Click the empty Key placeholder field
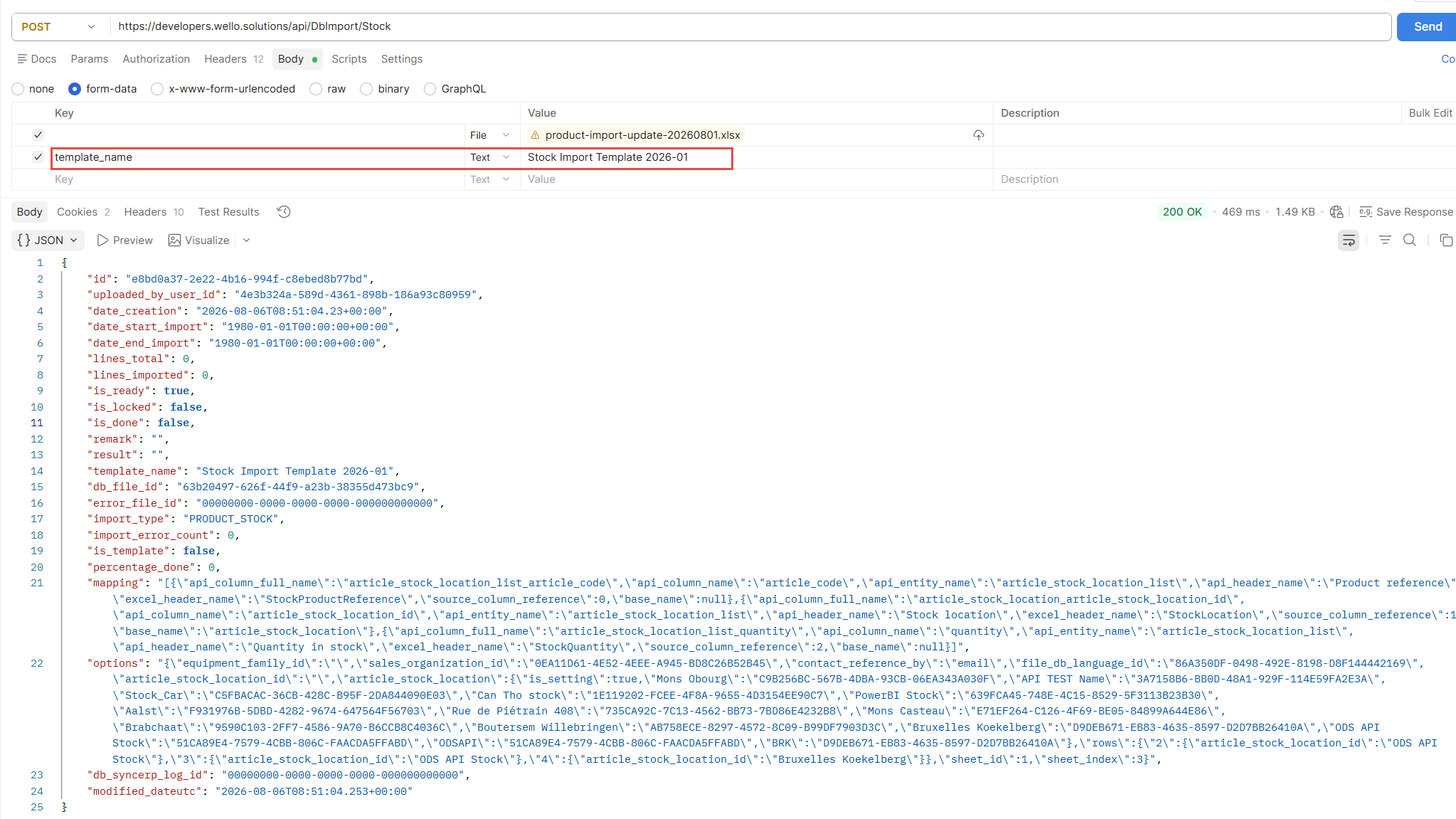 click(x=258, y=179)
